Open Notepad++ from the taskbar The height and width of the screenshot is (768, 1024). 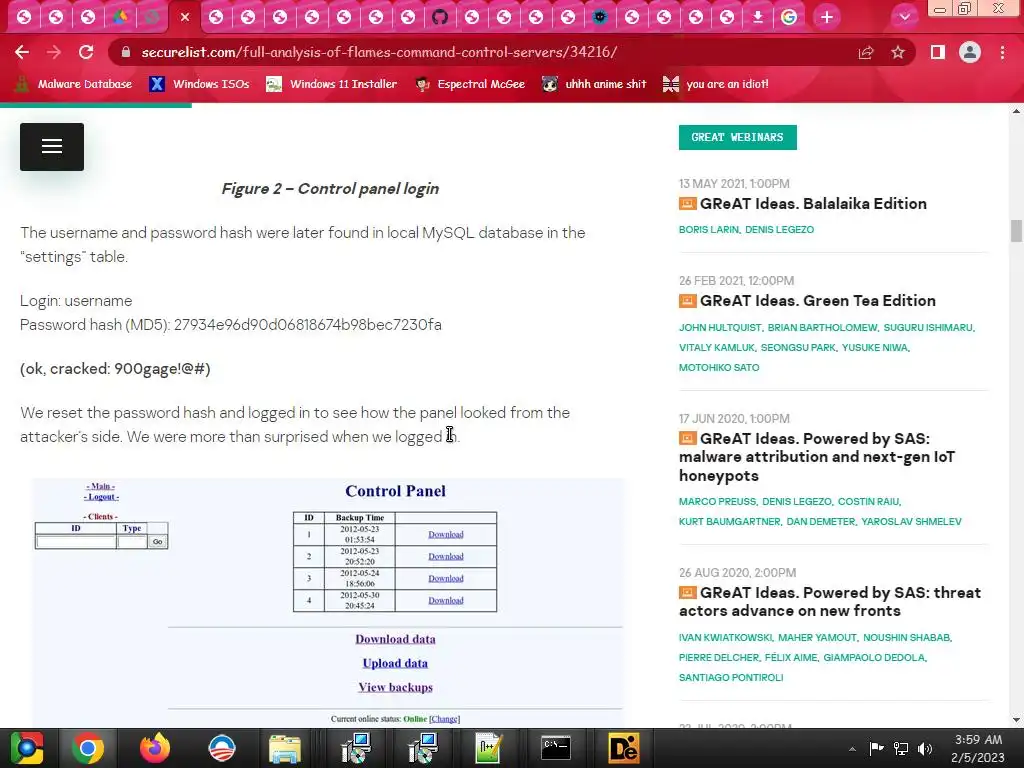(x=488, y=748)
